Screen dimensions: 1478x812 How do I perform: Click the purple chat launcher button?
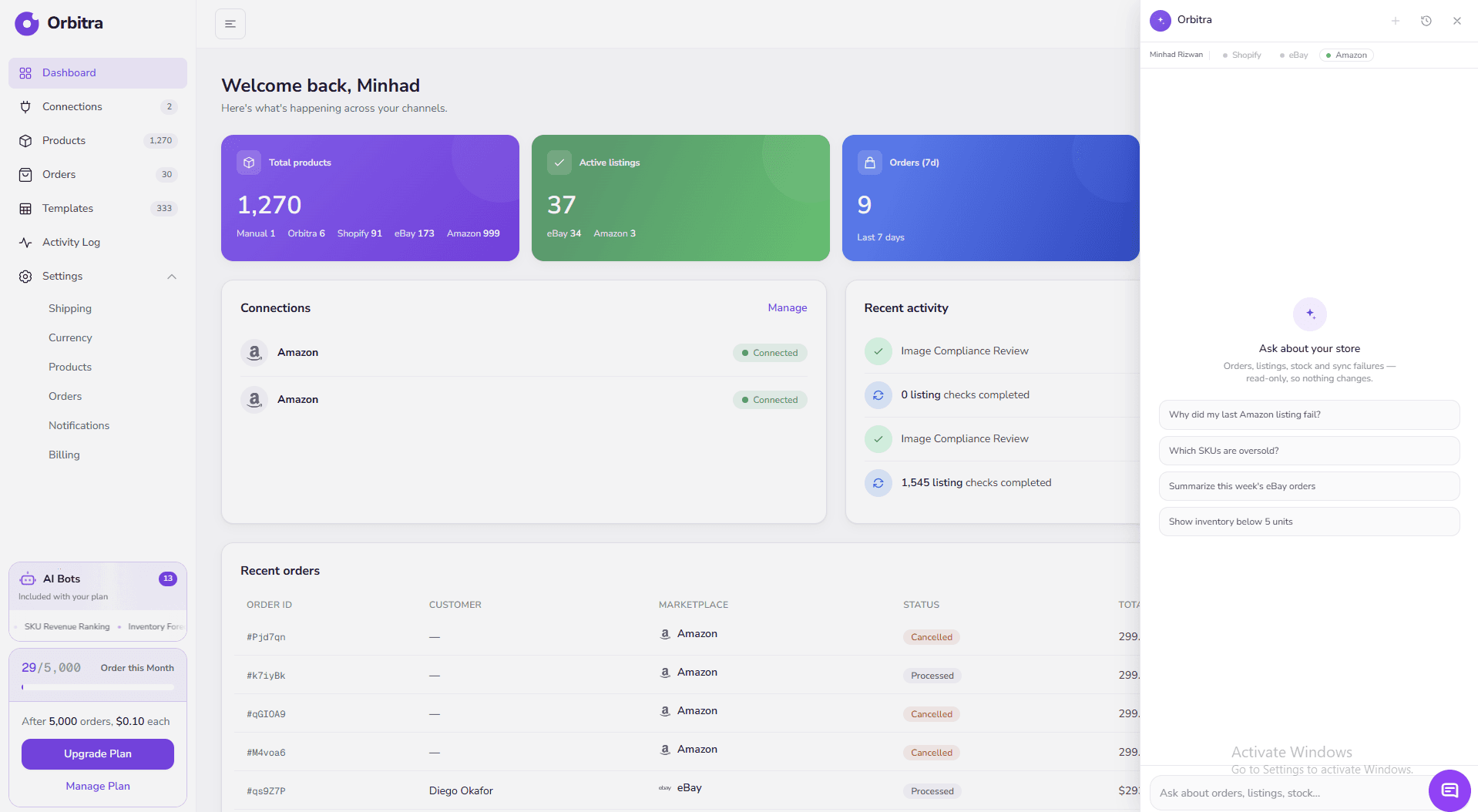click(1449, 790)
